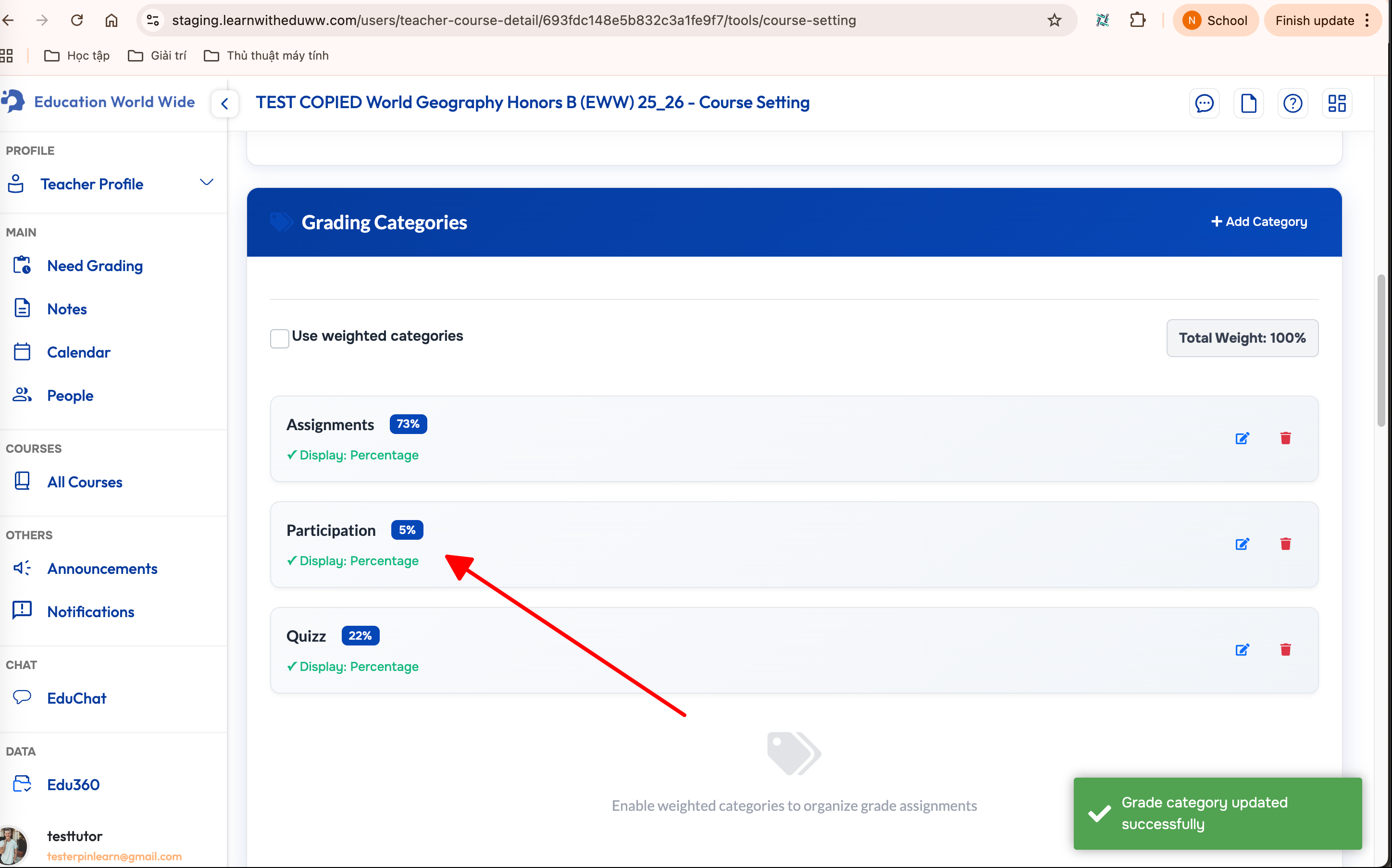Delete the Participation grading category
This screenshot has width=1392, height=868.
coord(1285,544)
